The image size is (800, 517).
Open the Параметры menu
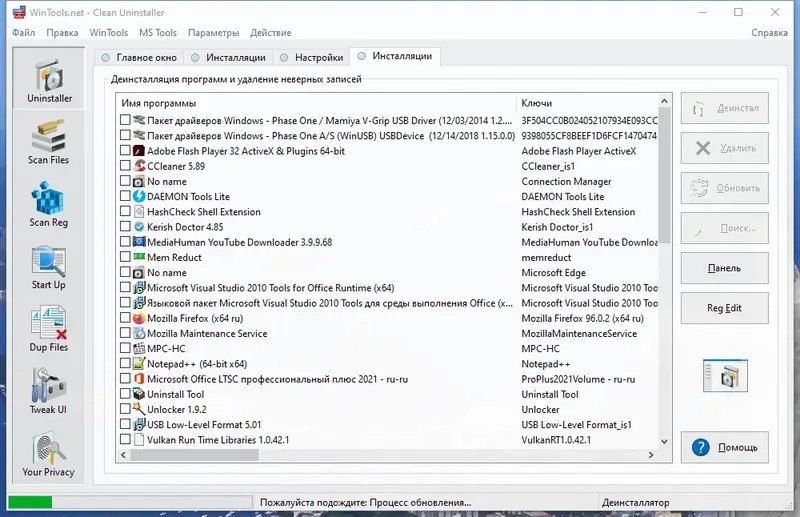[213, 33]
